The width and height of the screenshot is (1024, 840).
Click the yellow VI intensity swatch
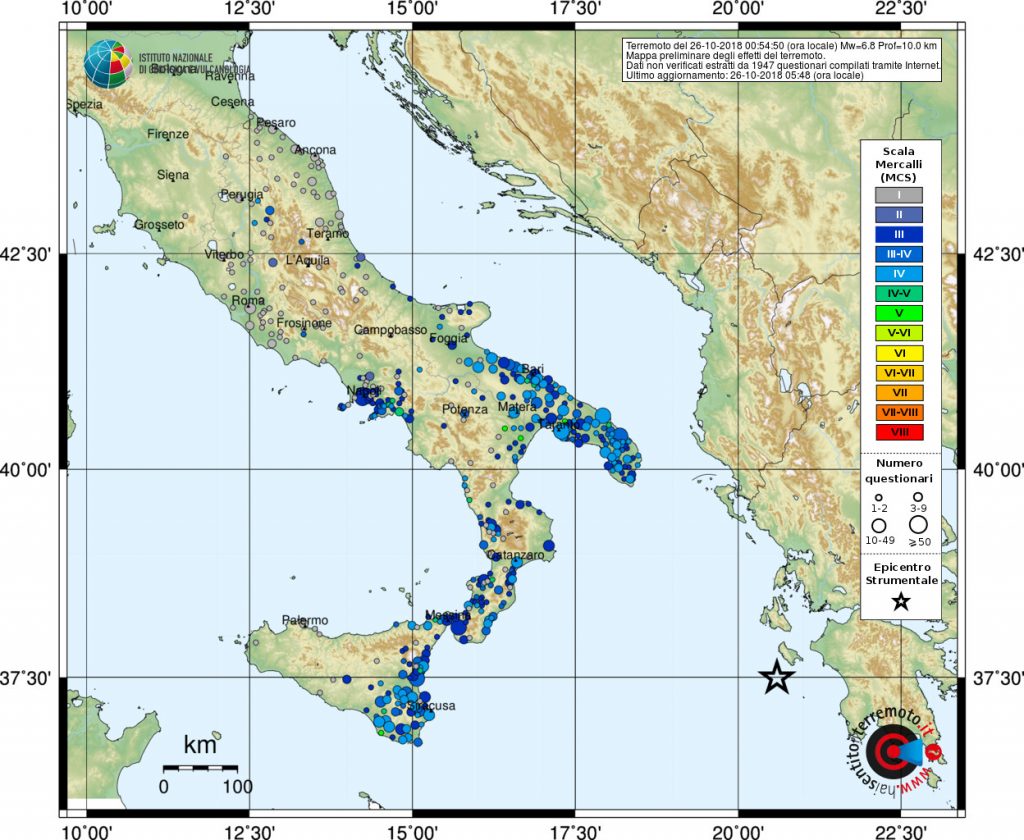coord(899,351)
